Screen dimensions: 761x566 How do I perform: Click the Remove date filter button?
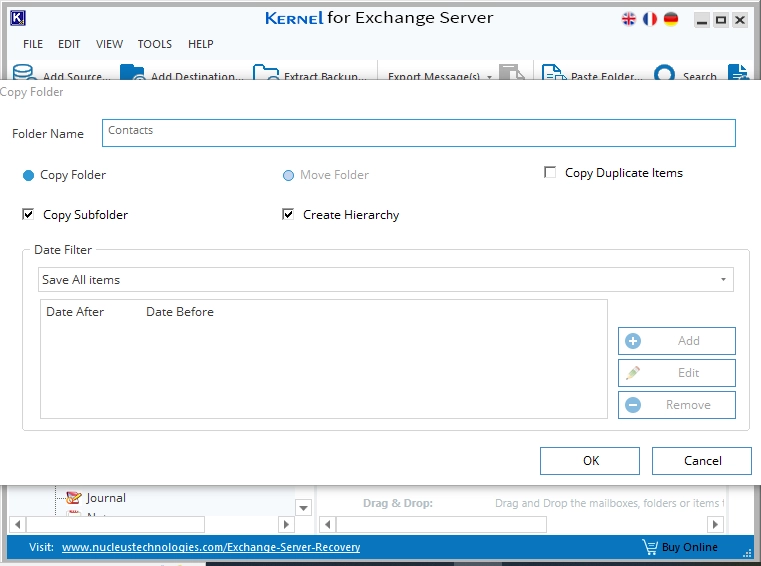pos(677,405)
